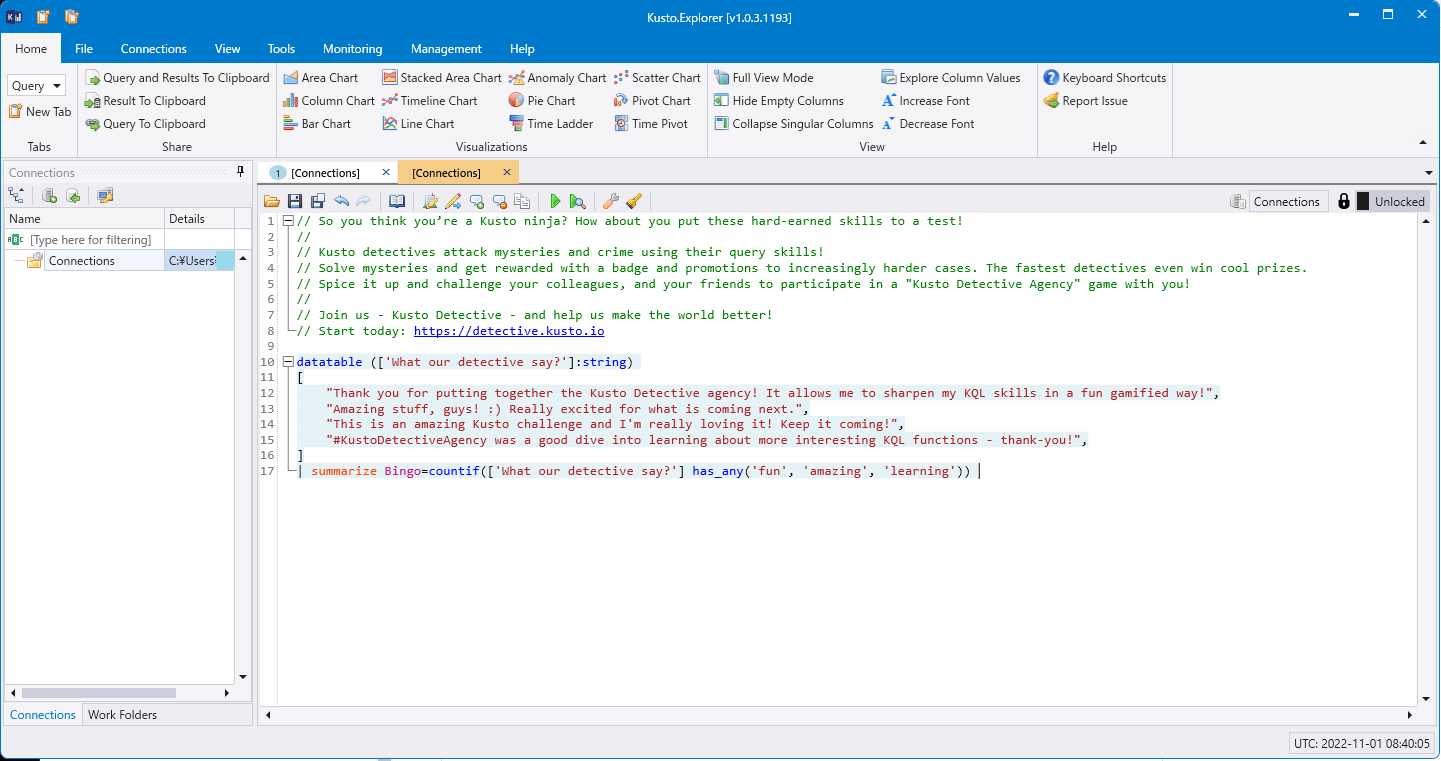Screen dimensions: 1441x761
Task: Toggle Collapse Singular Columns
Action: click(793, 123)
